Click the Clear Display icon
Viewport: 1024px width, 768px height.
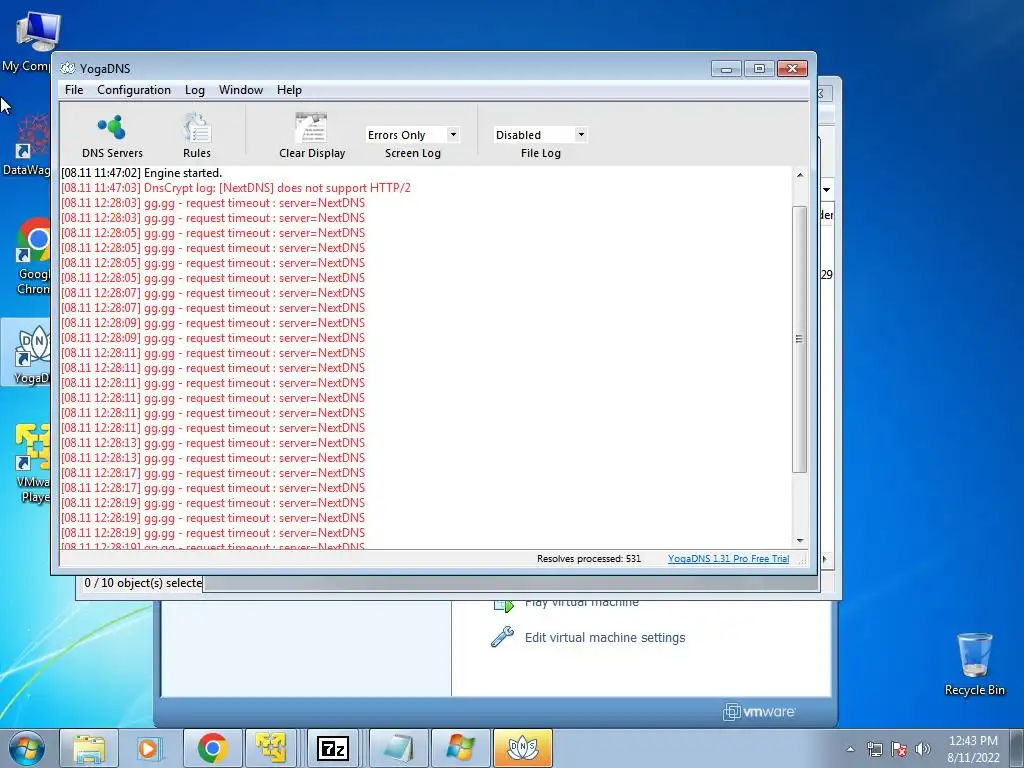pos(312,136)
